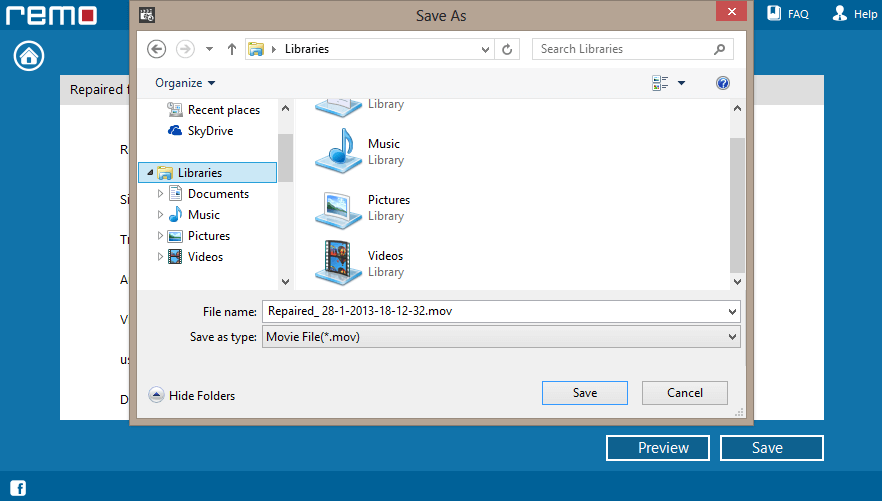The width and height of the screenshot is (882, 501).
Task: Collapse the Libraries tree node
Action: pos(150,173)
